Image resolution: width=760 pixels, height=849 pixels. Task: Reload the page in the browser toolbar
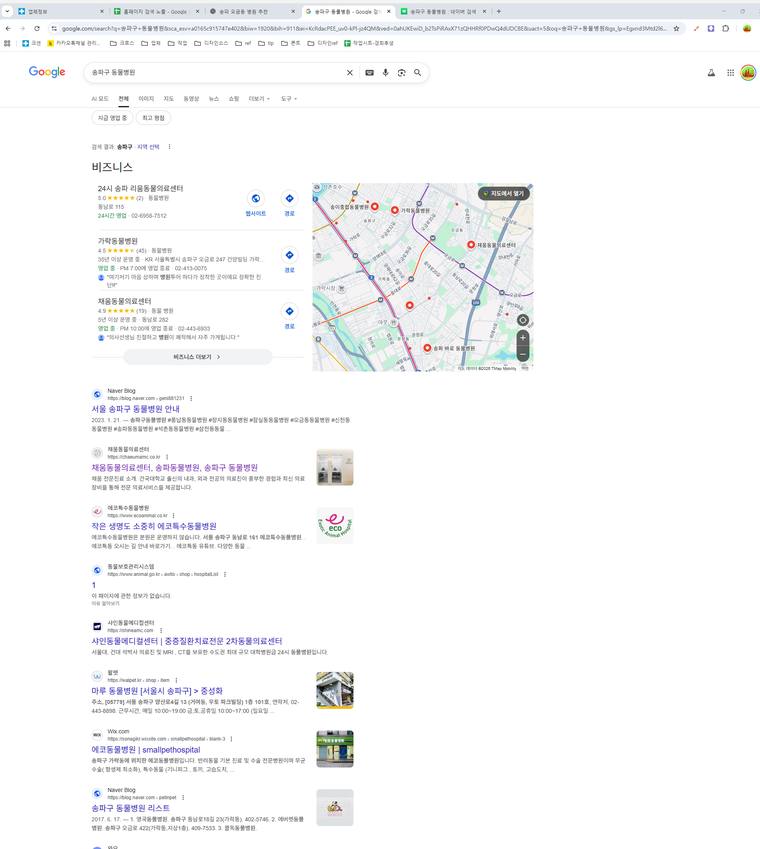[x=37, y=28]
